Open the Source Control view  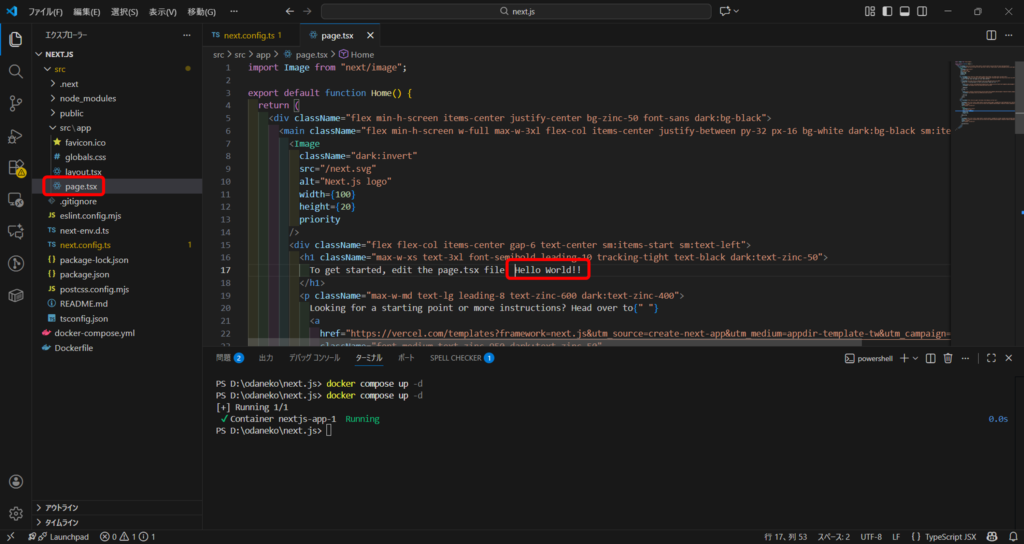[x=16, y=103]
